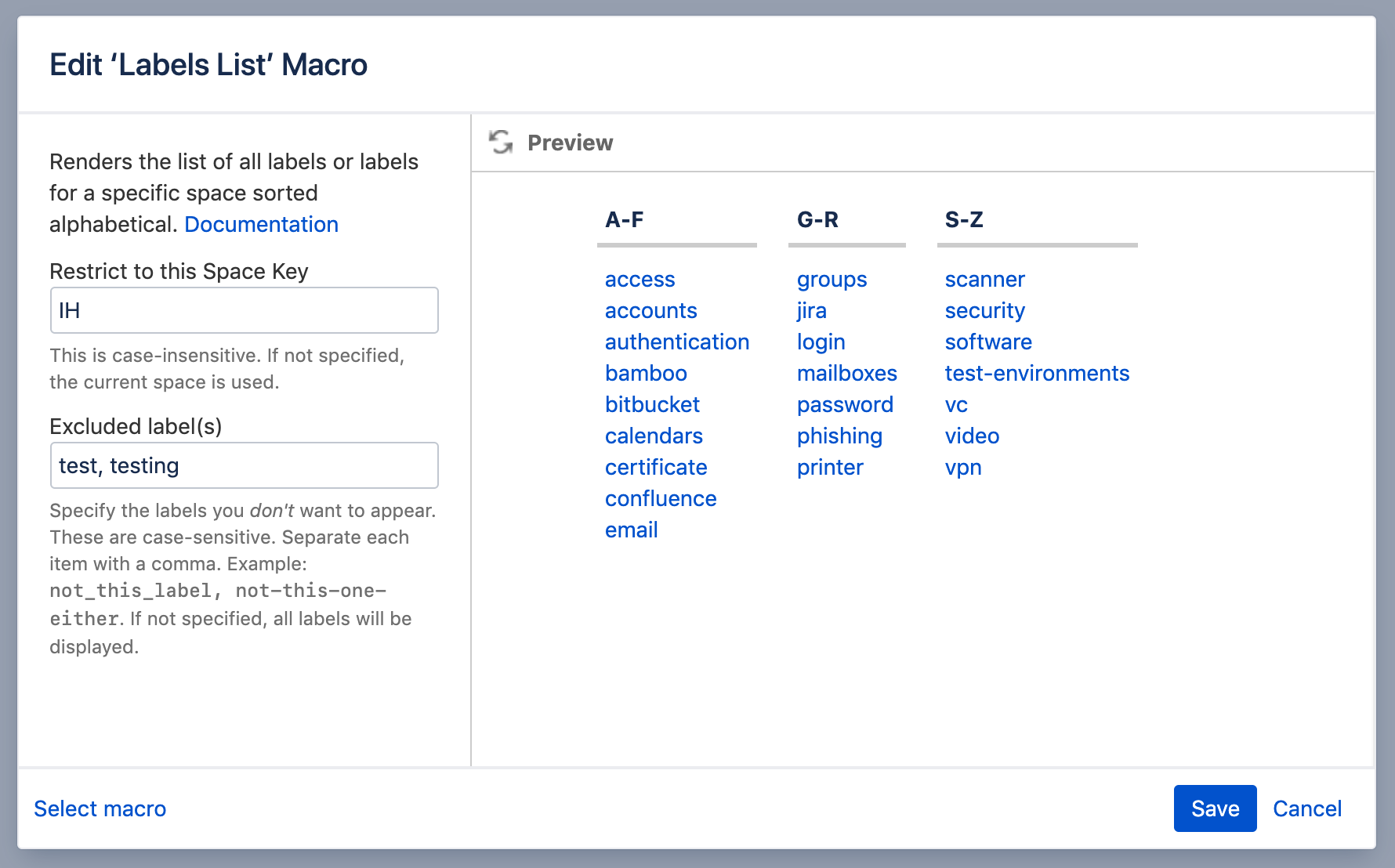
Task: Click the refresh preview icon
Action: (501, 143)
